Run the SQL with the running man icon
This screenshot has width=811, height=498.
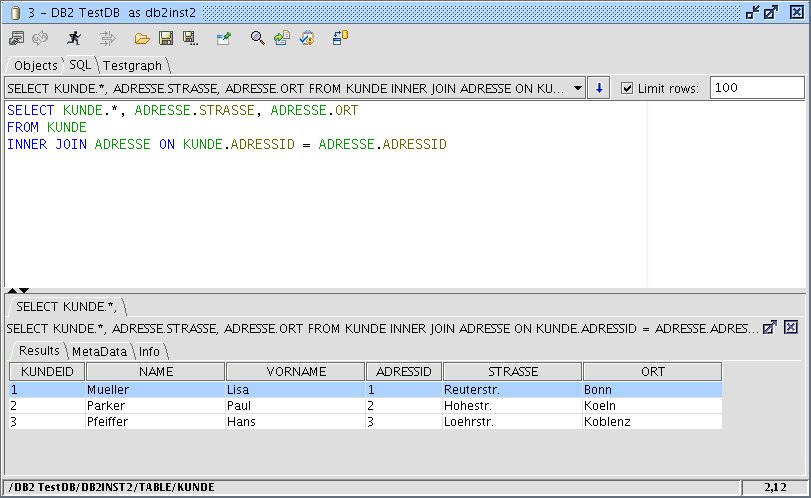click(74, 38)
